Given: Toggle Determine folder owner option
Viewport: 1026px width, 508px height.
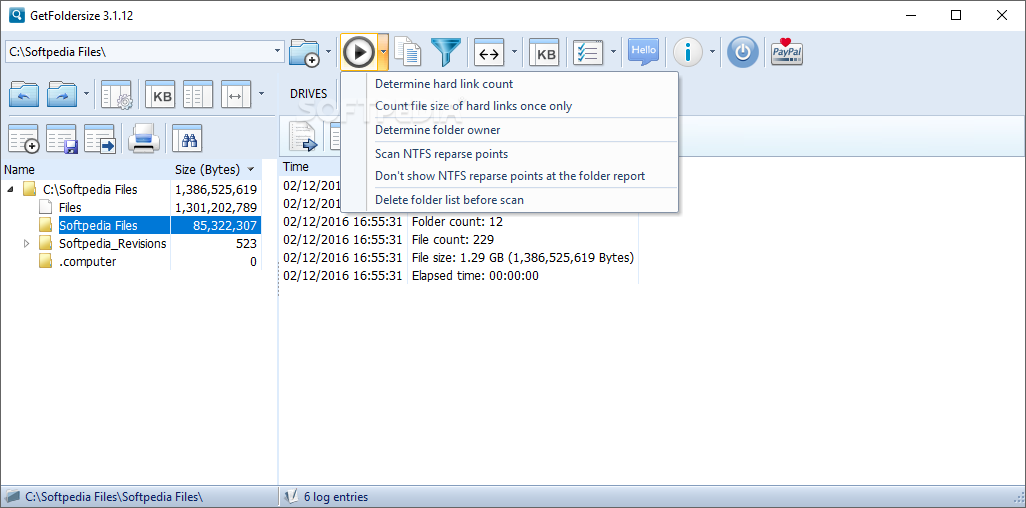Looking at the screenshot, I should [509, 130].
